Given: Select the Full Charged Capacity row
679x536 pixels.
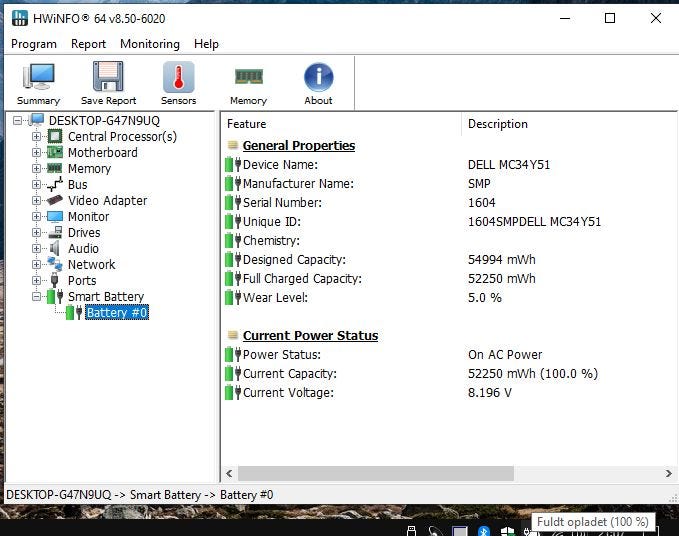Looking at the screenshot, I should [449, 279].
